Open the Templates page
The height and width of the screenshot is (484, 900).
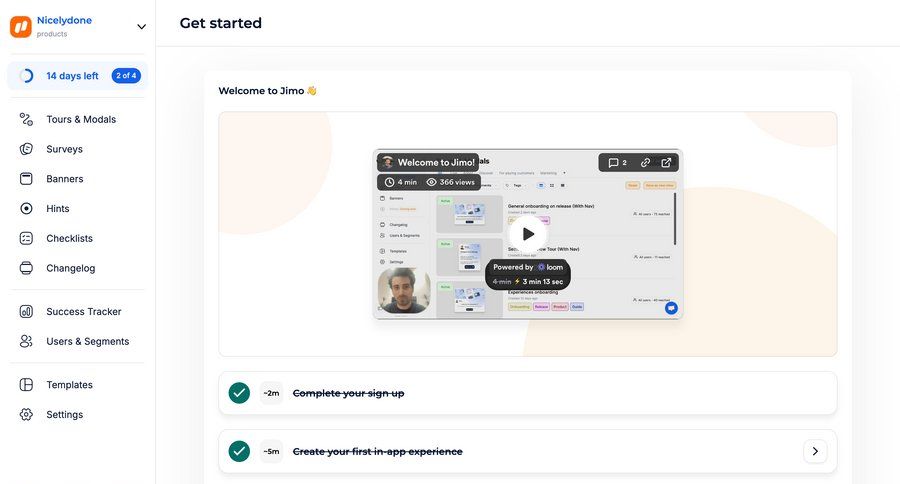tap(69, 385)
